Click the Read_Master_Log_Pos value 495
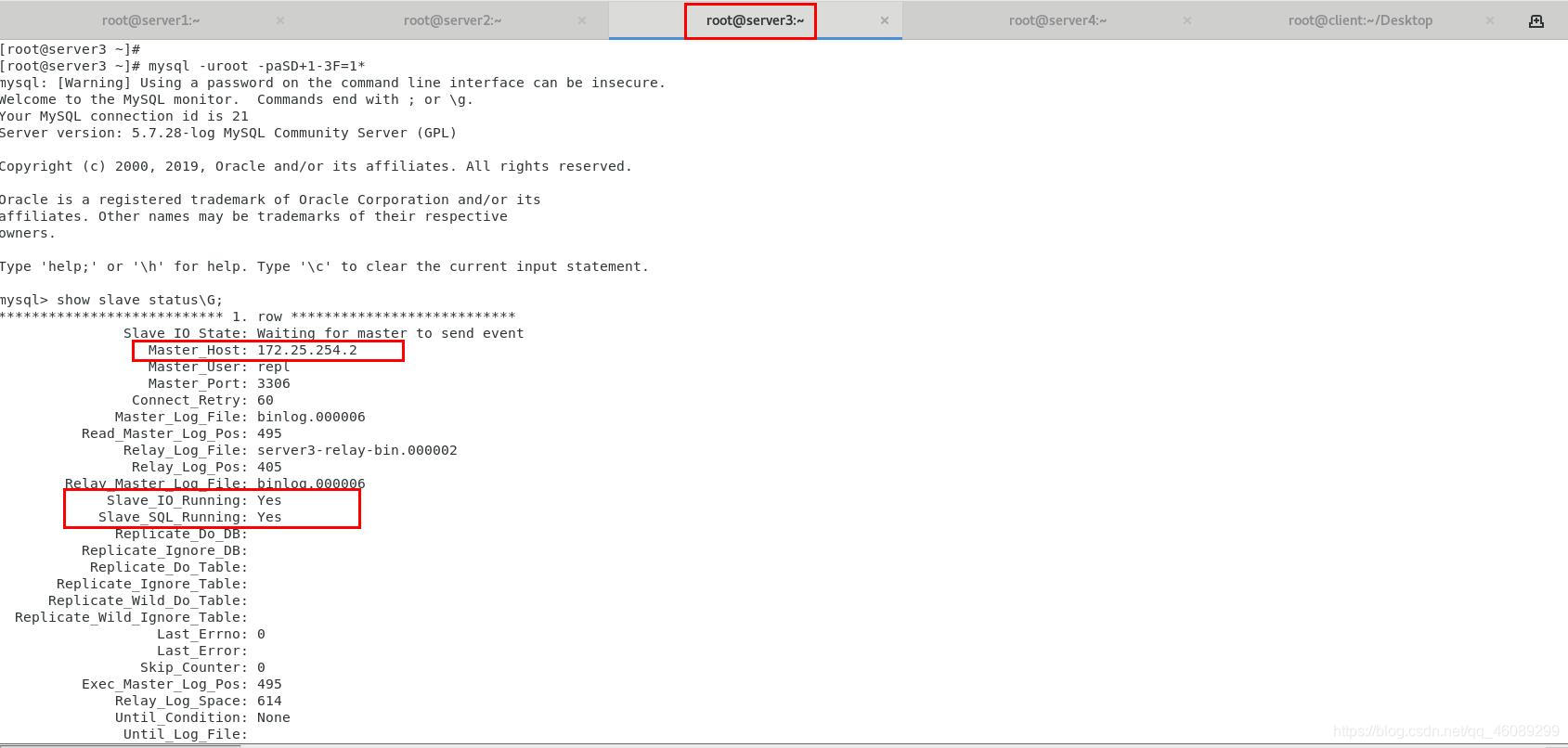This screenshot has height=748, width=1568. [269, 433]
